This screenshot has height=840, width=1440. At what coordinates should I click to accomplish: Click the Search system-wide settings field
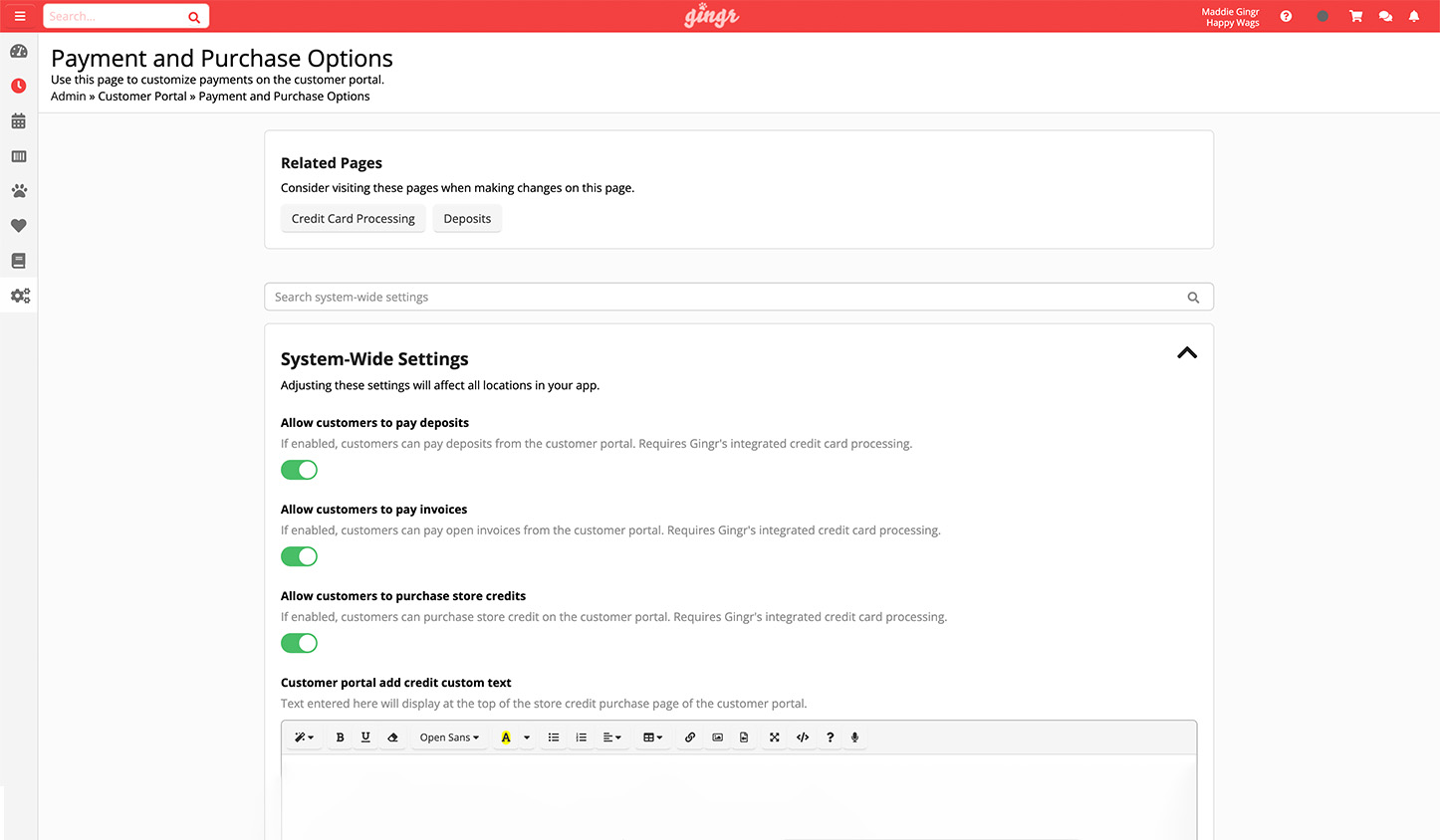coord(727,298)
